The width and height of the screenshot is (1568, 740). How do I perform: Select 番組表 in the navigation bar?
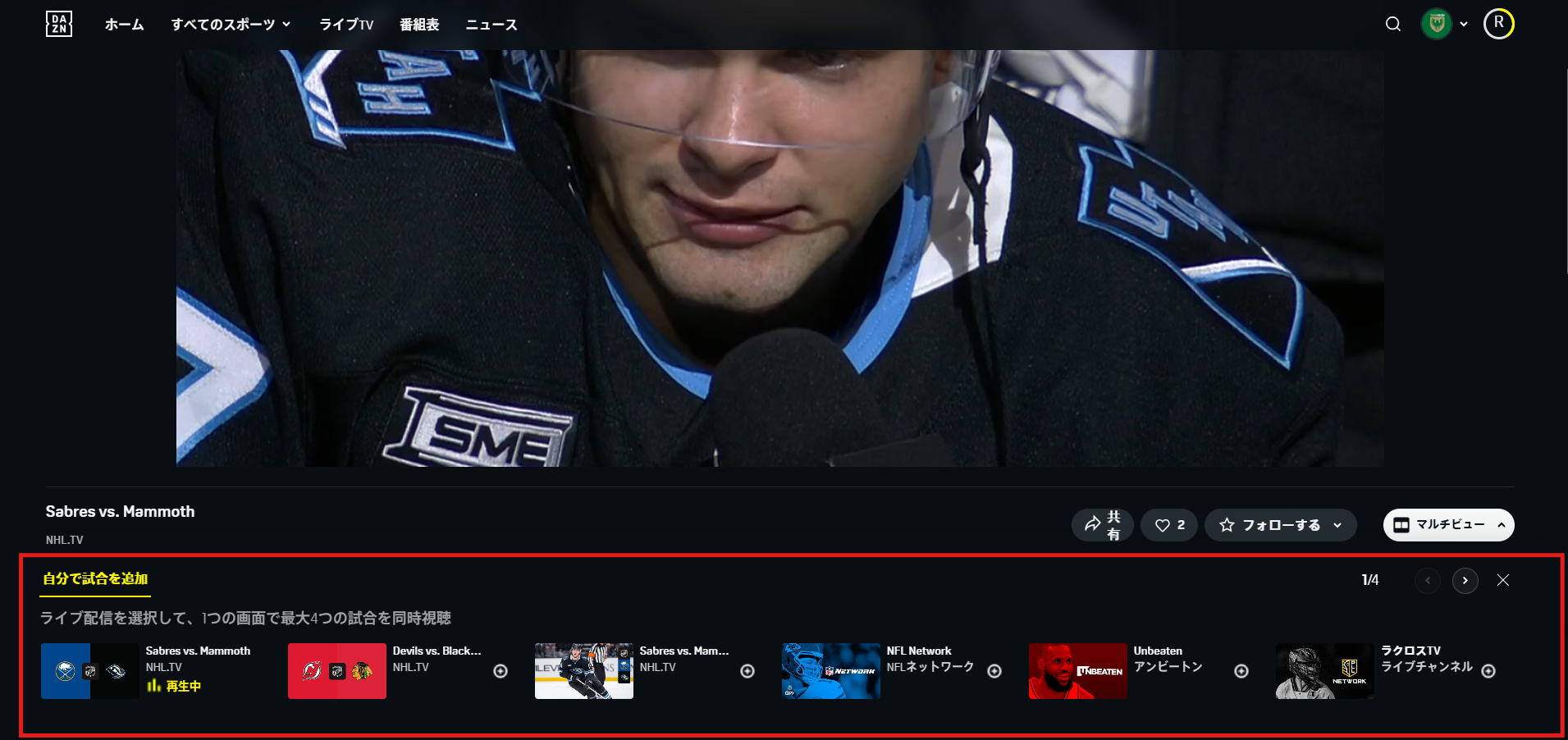tap(419, 25)
